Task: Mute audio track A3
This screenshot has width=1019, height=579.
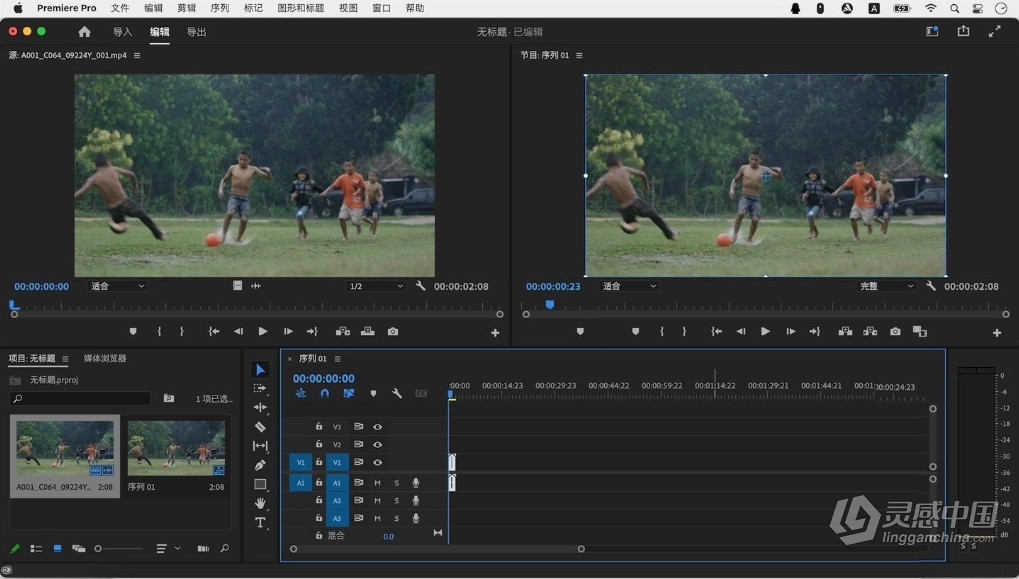Action: point(378,518)
